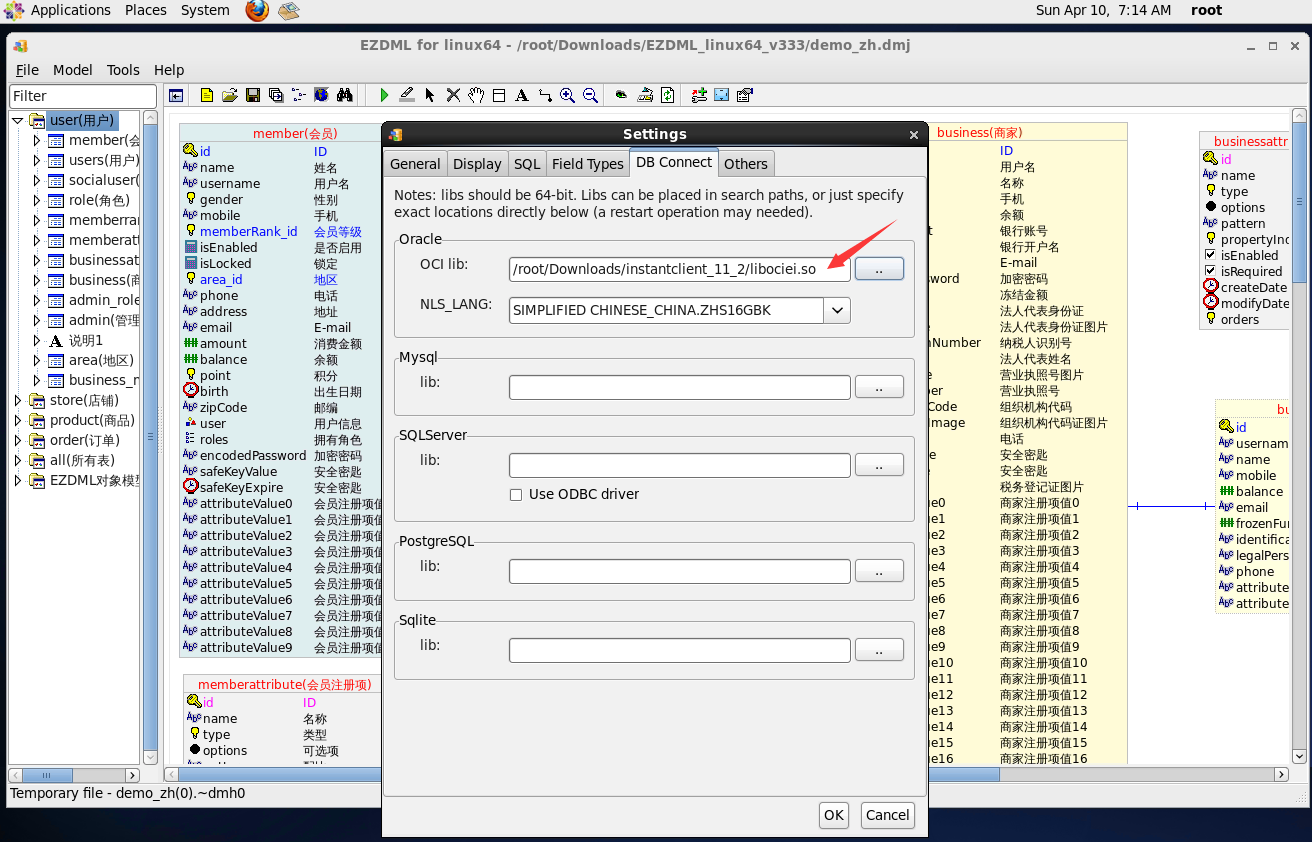The image size is (1312, 842).
Task: Click the OCI lib path input field
Action: pyautogui.click(x=680, y=269)
